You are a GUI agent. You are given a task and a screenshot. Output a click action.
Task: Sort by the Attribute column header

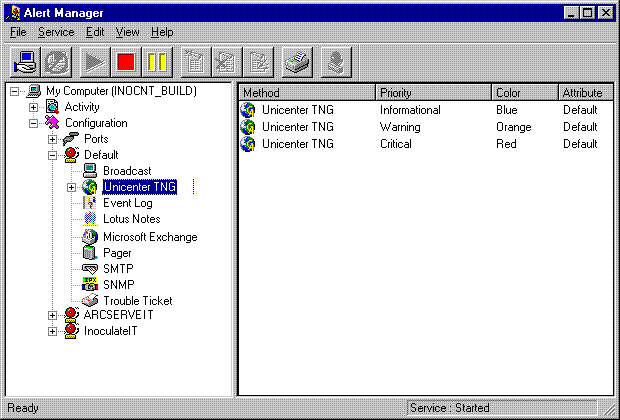tap(586, 93)
